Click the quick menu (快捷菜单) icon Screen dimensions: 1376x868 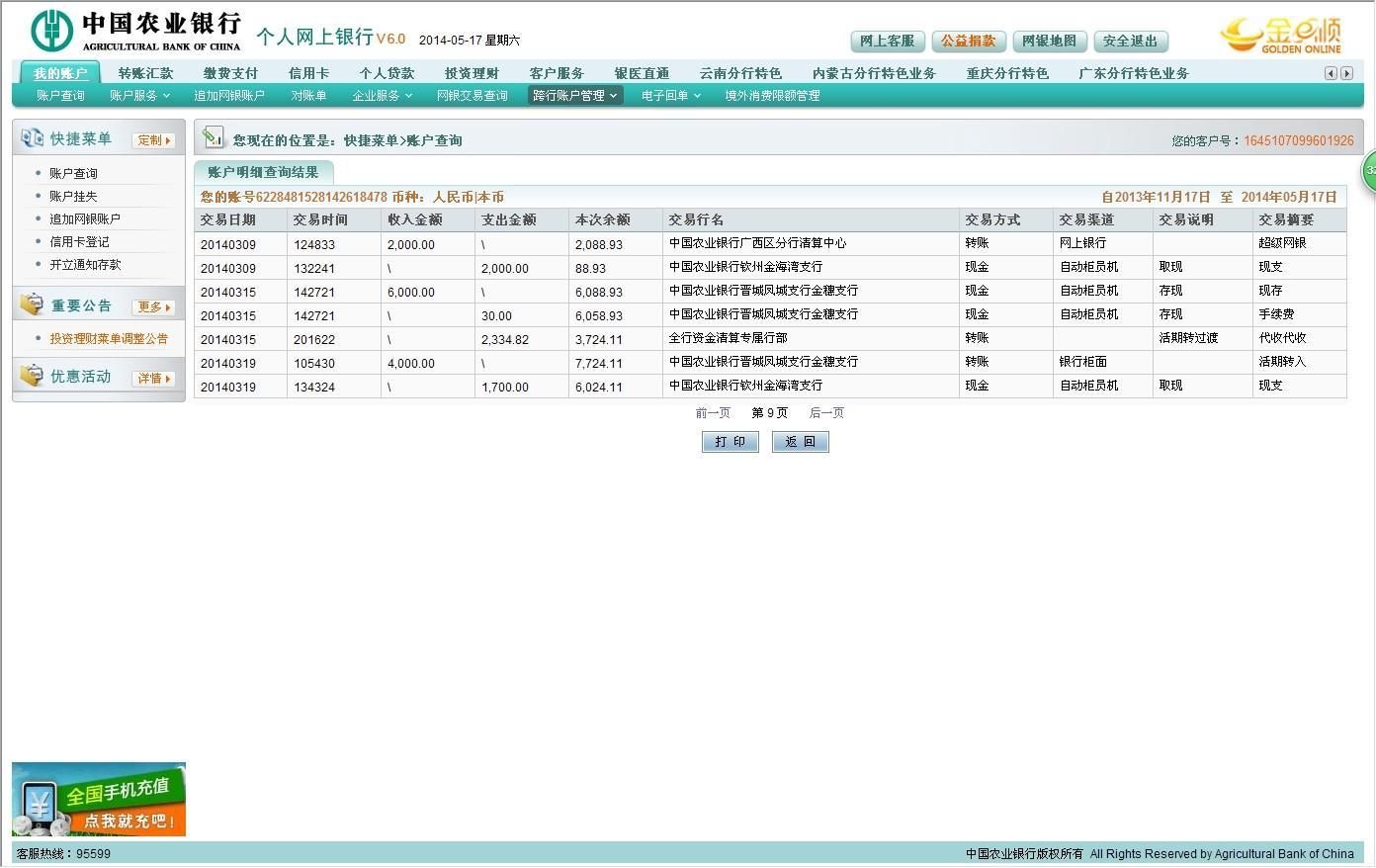click(32, 138)
